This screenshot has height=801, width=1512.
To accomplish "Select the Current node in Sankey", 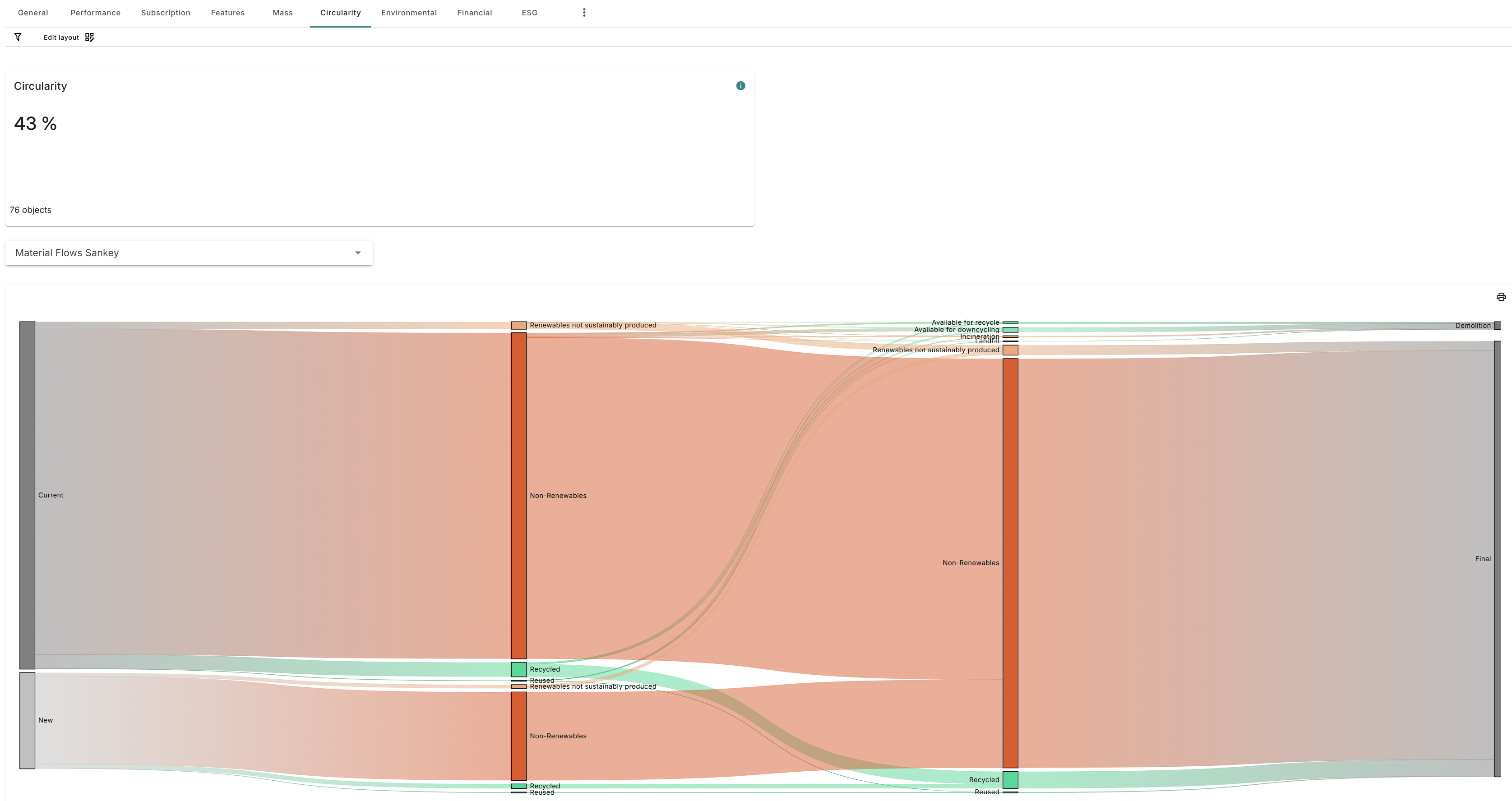I will click(27, 495).
